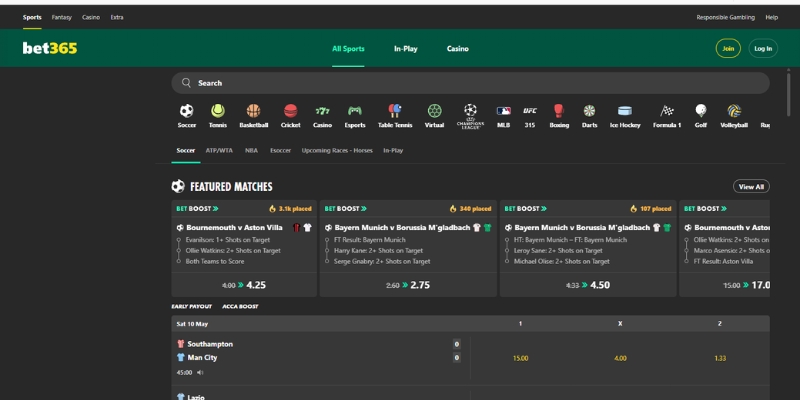This screenshot has height=400, width=800.
Task: Open the Darts board icon
Action: click(x=589, y=111)
